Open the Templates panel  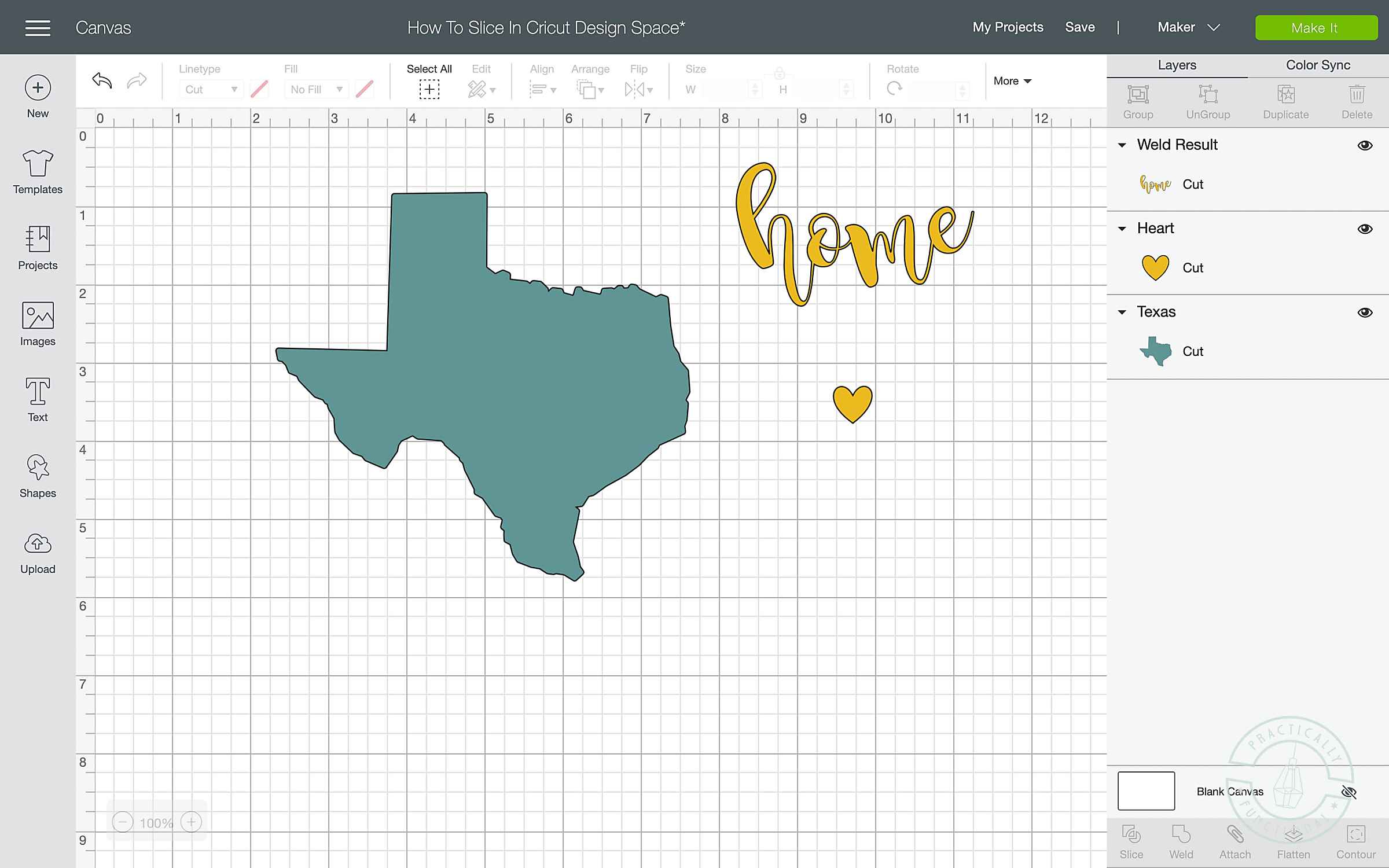38,172
